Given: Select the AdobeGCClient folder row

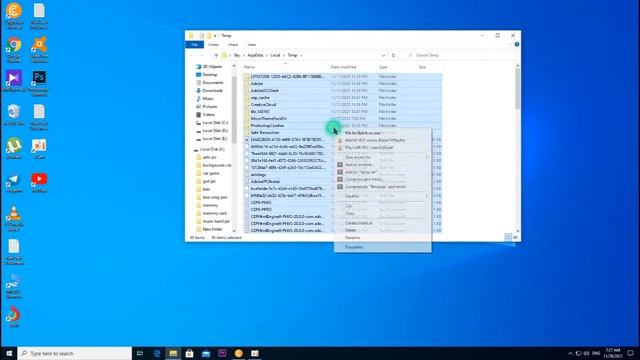Looking at the screenshot, I should pos(342,91).
